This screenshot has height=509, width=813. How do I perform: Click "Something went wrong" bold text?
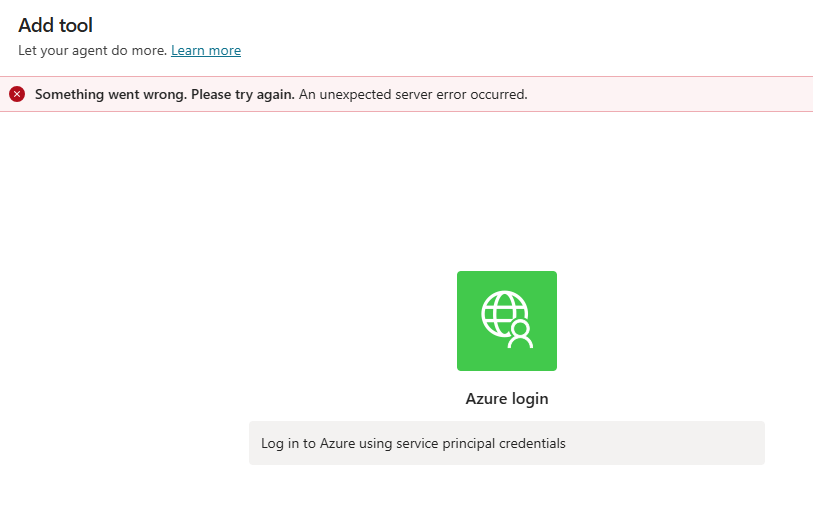[110, 94]
